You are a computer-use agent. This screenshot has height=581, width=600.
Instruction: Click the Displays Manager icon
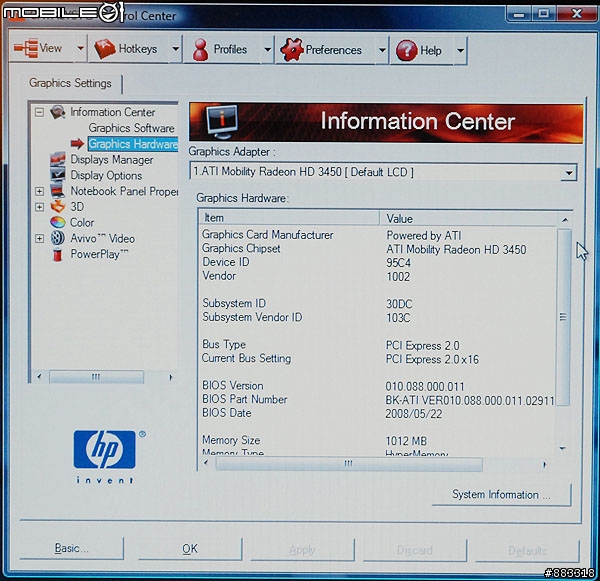(x=58, y=159)
